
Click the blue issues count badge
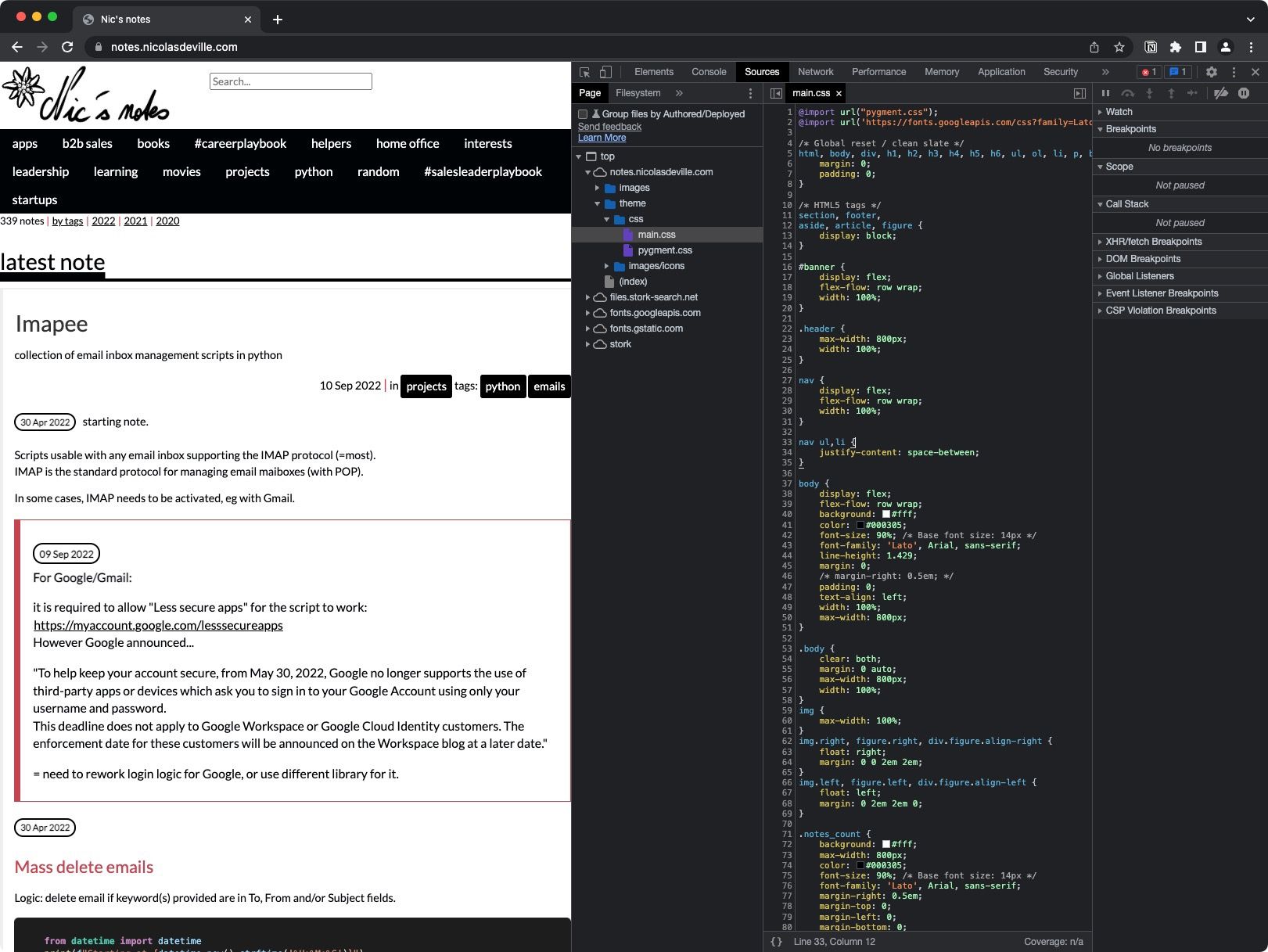tap(1178, 72)
